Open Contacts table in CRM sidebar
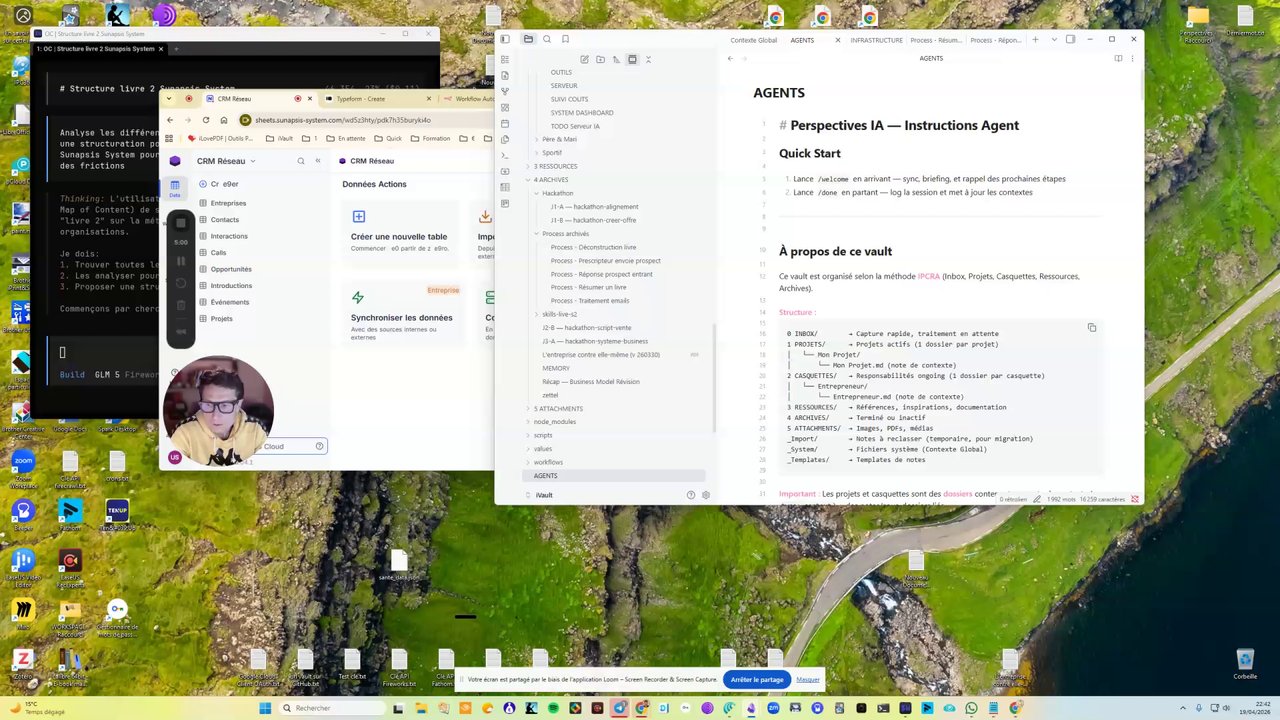Viewport: 1280px width, 720px height. (225, 219)
